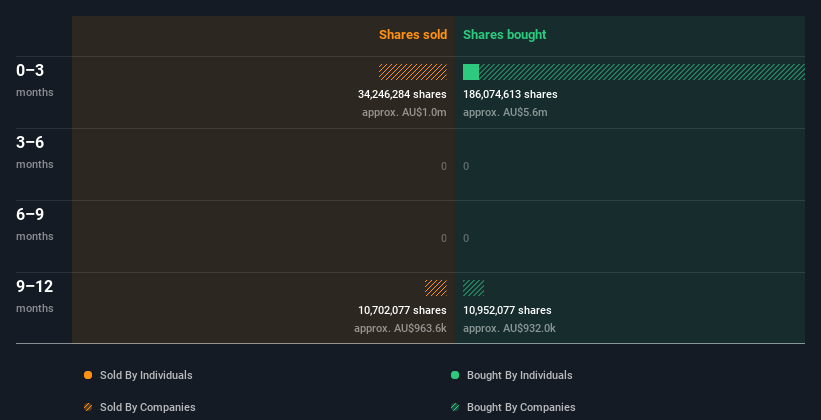Click the orange Sold By Individuals legend dot
This screenshot has width=821, height=420.
tap(88, 375)
